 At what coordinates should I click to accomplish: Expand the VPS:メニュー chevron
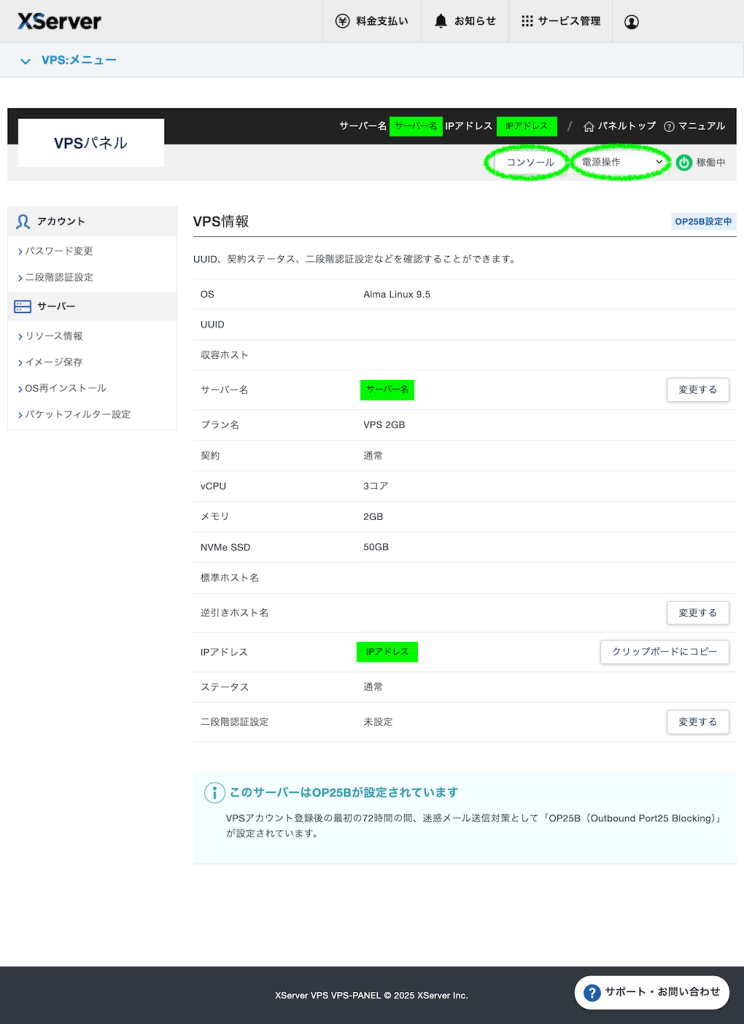tap(26, 61)
